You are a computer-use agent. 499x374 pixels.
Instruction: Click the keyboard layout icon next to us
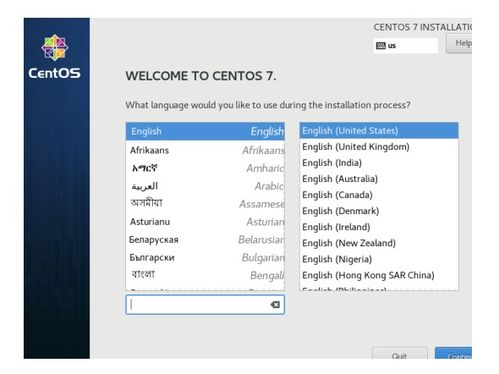[380, 46]
